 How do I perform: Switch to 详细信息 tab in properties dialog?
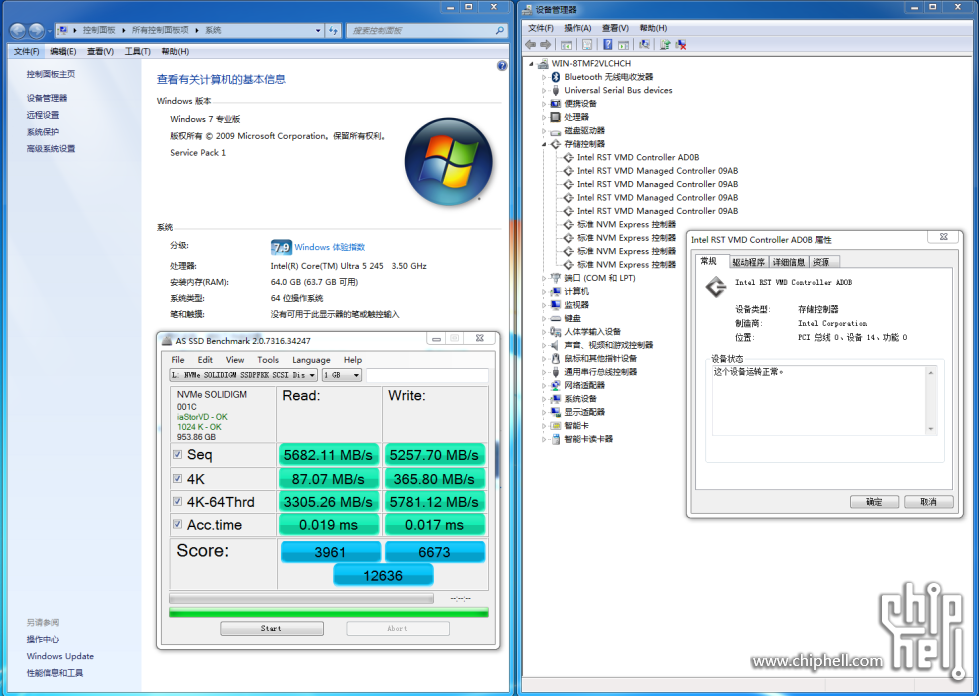789,262
